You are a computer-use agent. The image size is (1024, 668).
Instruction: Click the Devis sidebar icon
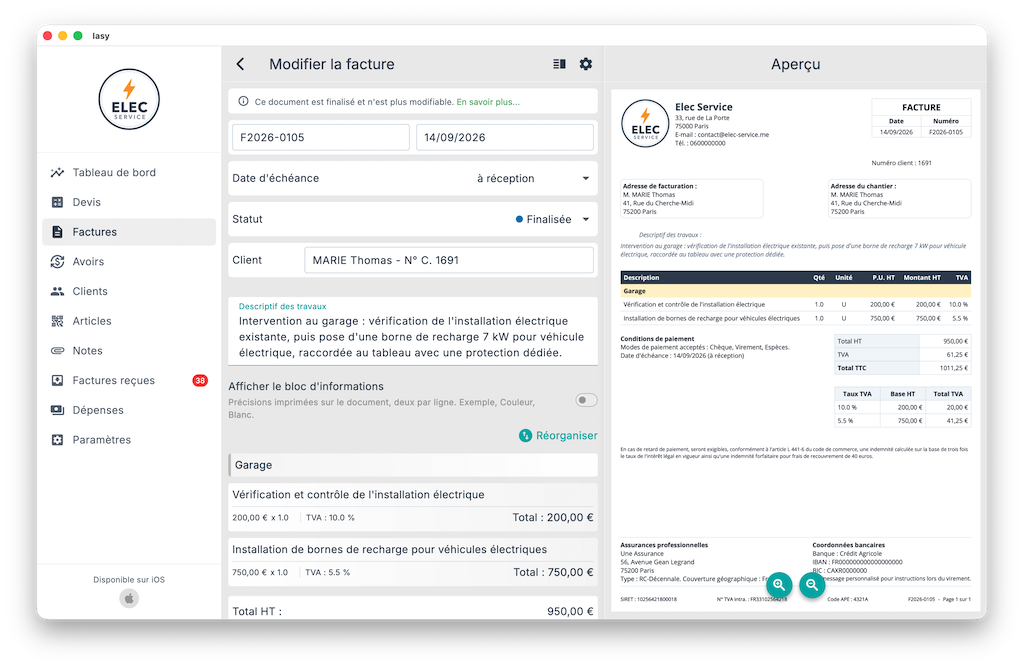click(57, 202)
